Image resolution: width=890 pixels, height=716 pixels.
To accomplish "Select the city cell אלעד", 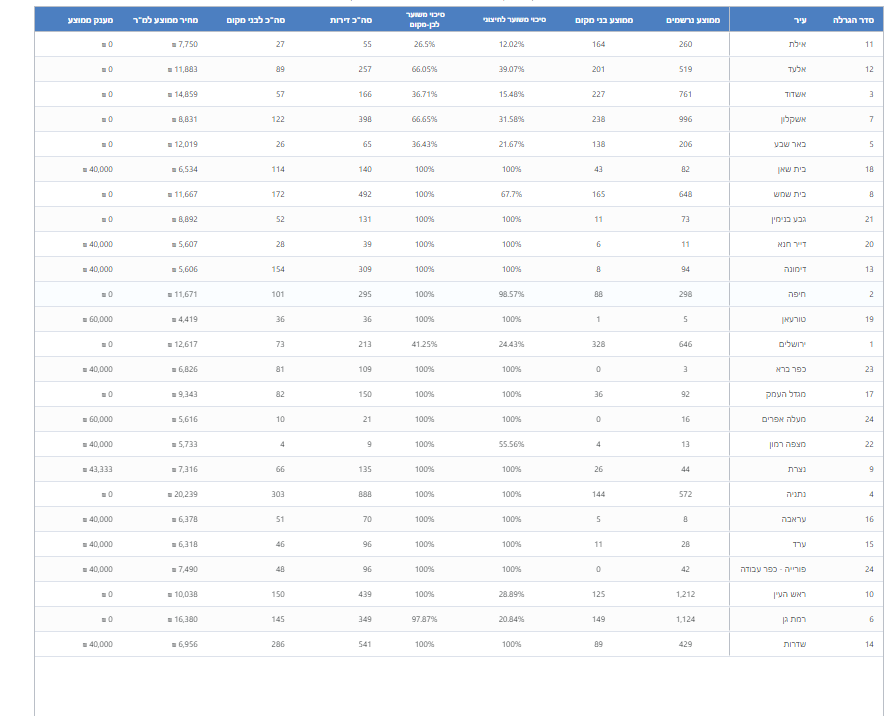I will pyautogui.click(x=796, y=69).
